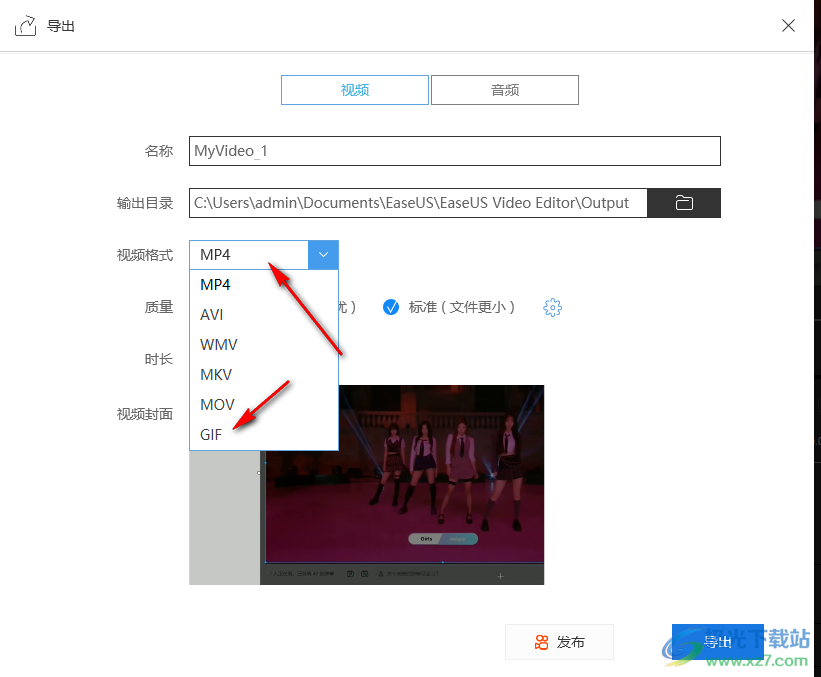Pick WMV from the format list
This screenshot has height=677, width=821.
tap(219, 345)
